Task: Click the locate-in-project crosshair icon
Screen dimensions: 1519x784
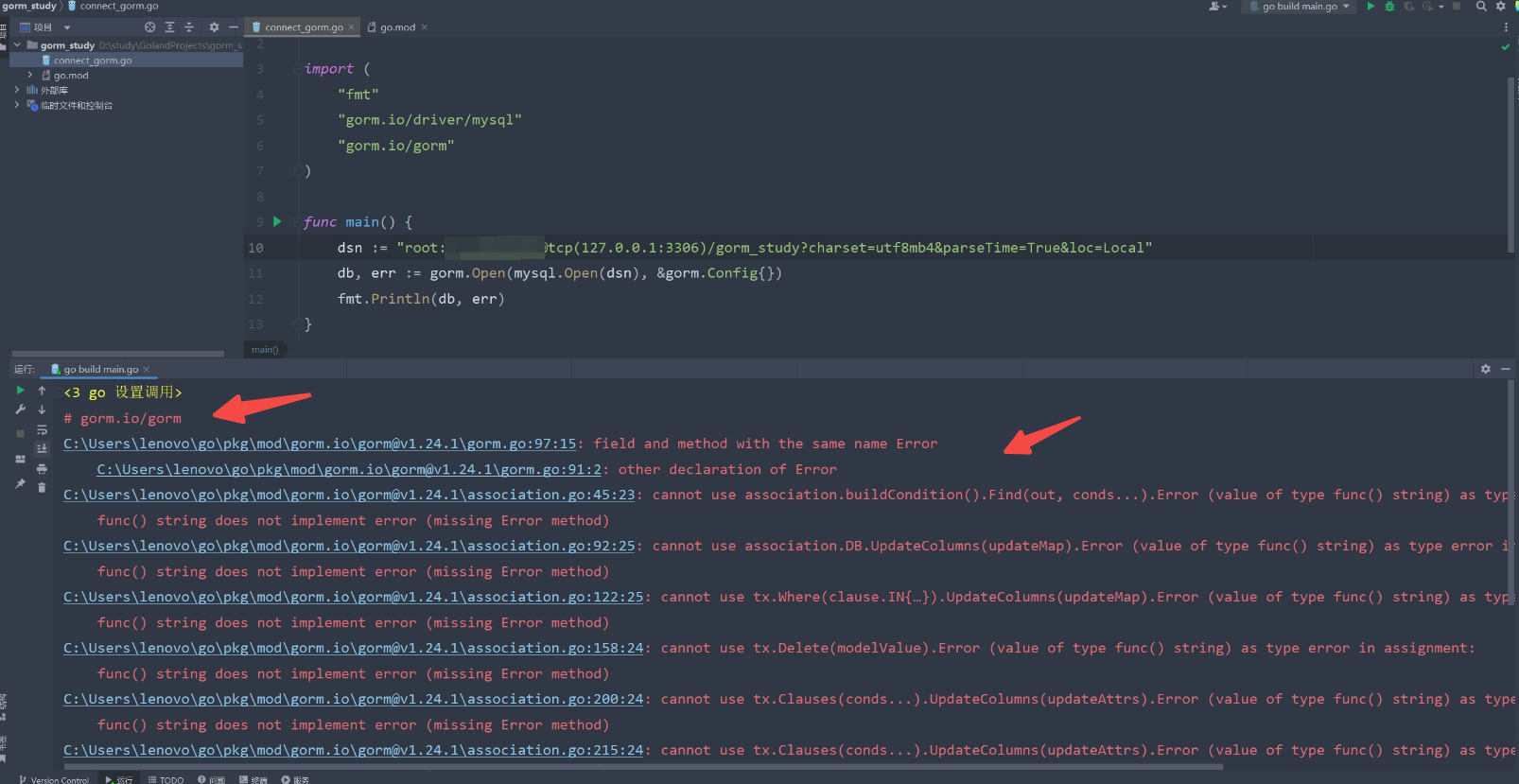Action: (x=149, y=27)
